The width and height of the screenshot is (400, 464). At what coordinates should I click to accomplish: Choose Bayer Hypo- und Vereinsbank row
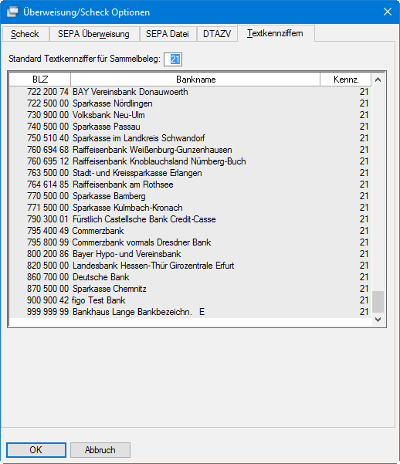tap(190, 254)
